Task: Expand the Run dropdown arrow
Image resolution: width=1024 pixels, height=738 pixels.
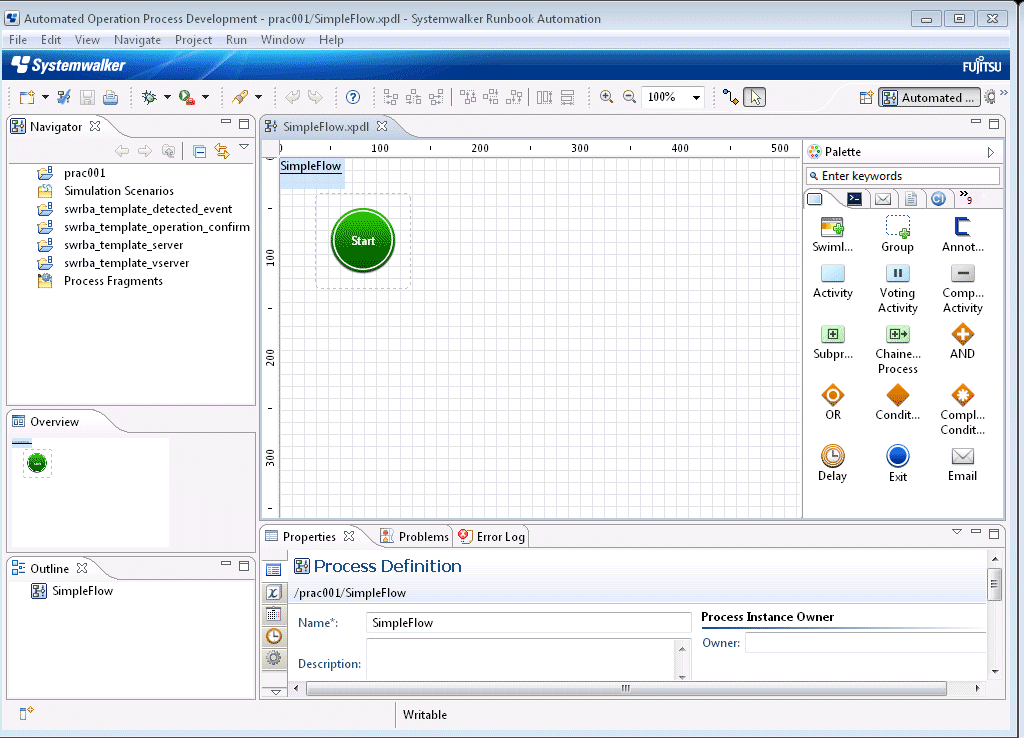Action: tap(205, 97)
